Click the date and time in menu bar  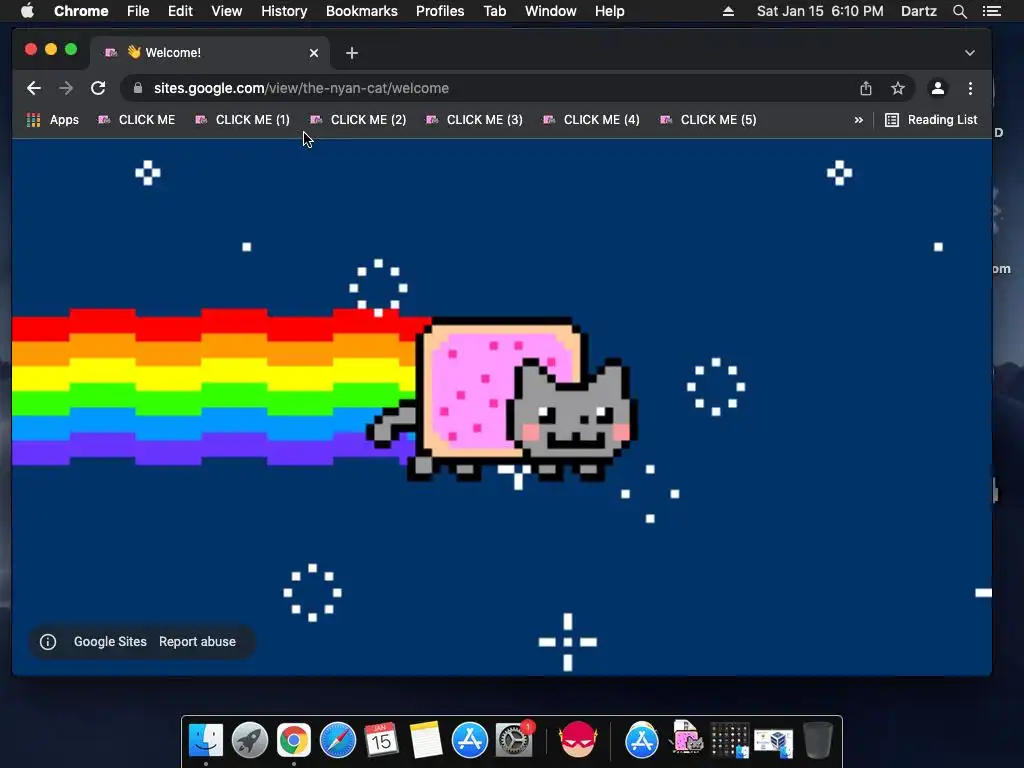(820, 11)
